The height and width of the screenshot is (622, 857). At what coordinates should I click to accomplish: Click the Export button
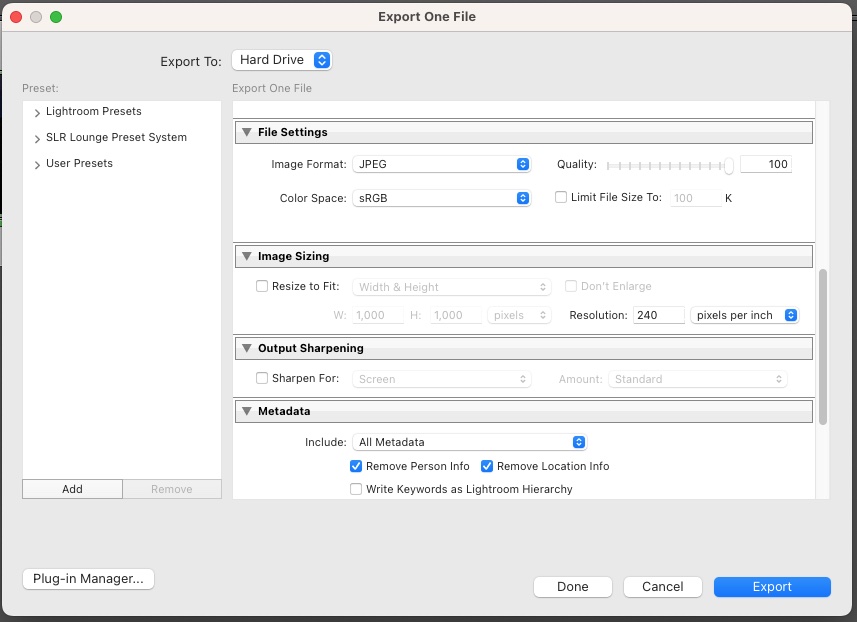[x=772, y=586]
